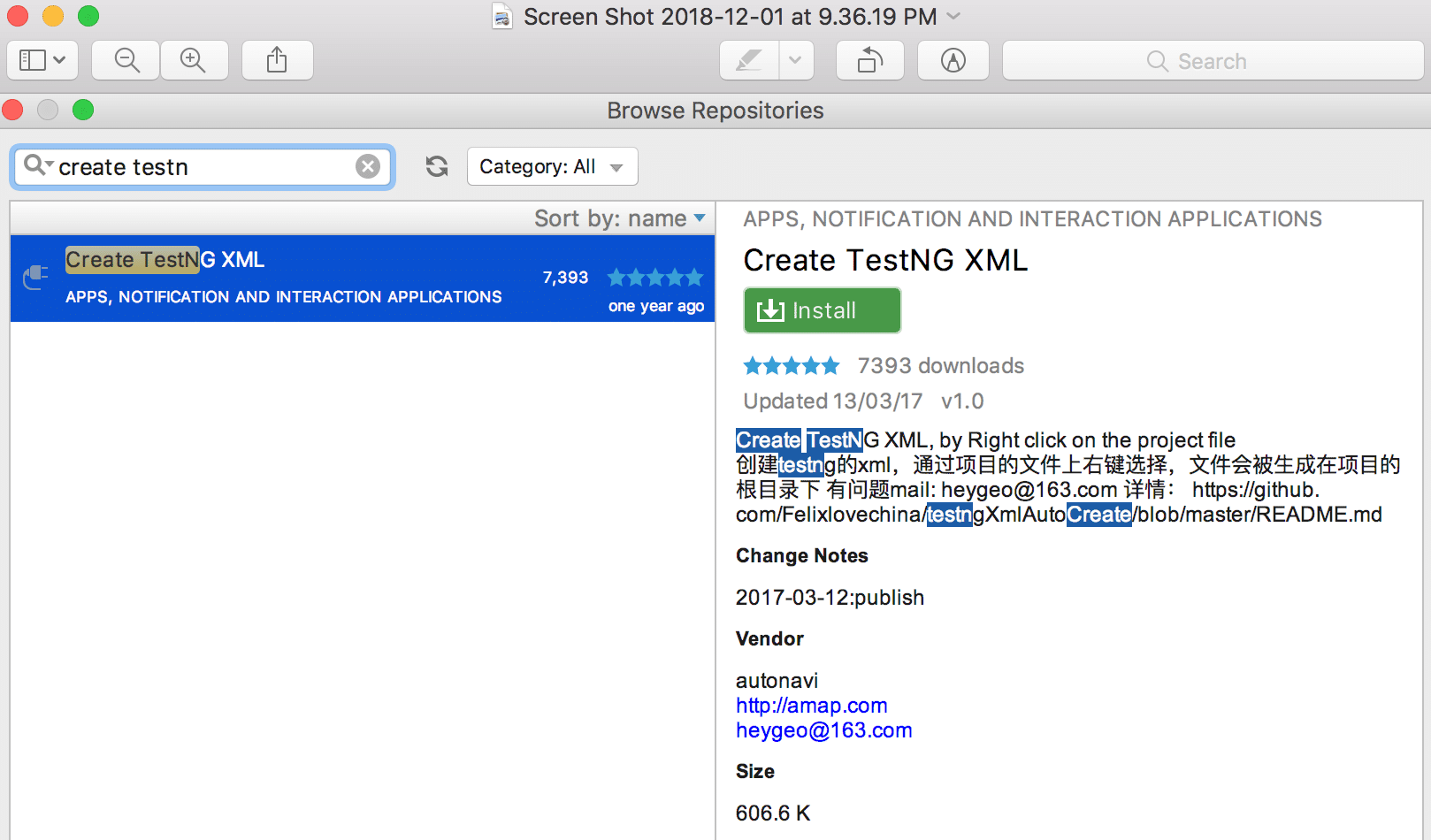
Task: Open the markup pen style dropdown arrow
Action: (795, 60)
